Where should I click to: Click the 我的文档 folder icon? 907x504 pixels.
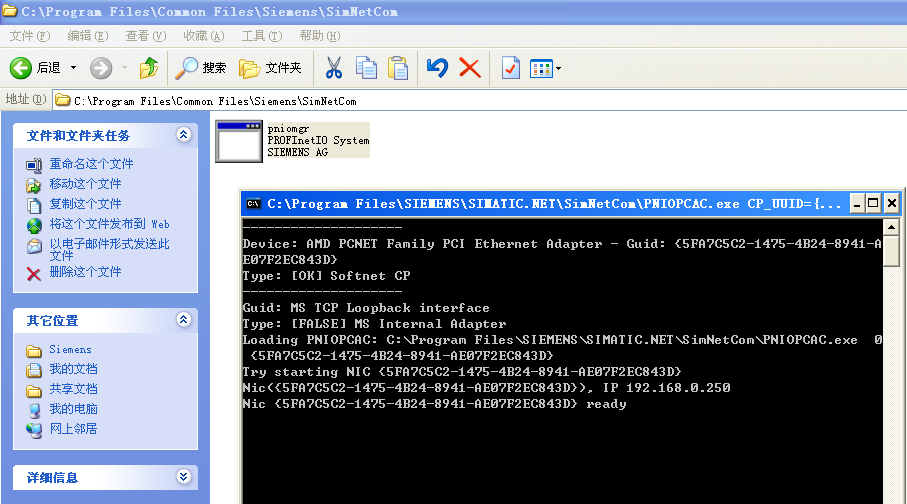34,370
